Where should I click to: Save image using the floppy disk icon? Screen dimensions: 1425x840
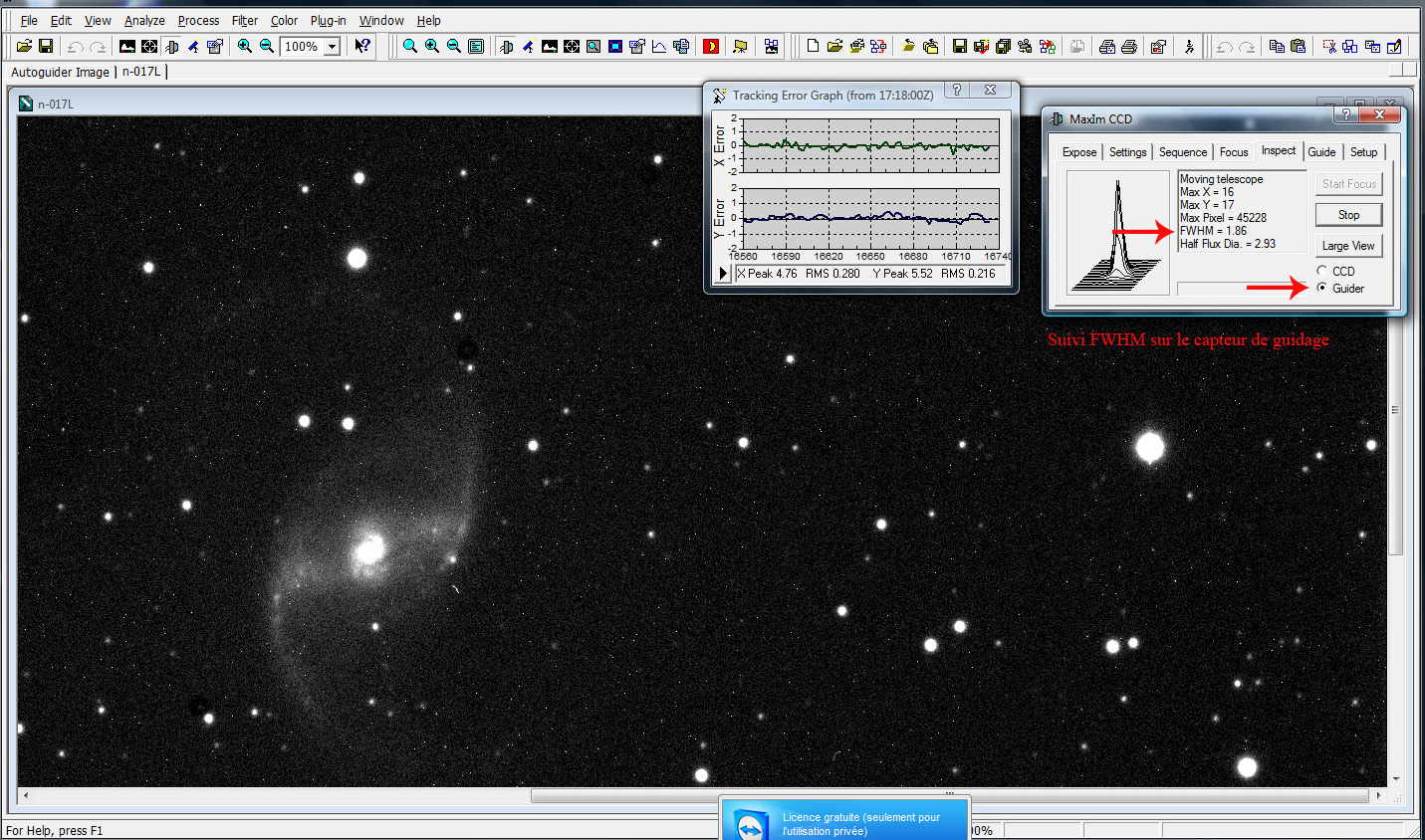[46, 46]
